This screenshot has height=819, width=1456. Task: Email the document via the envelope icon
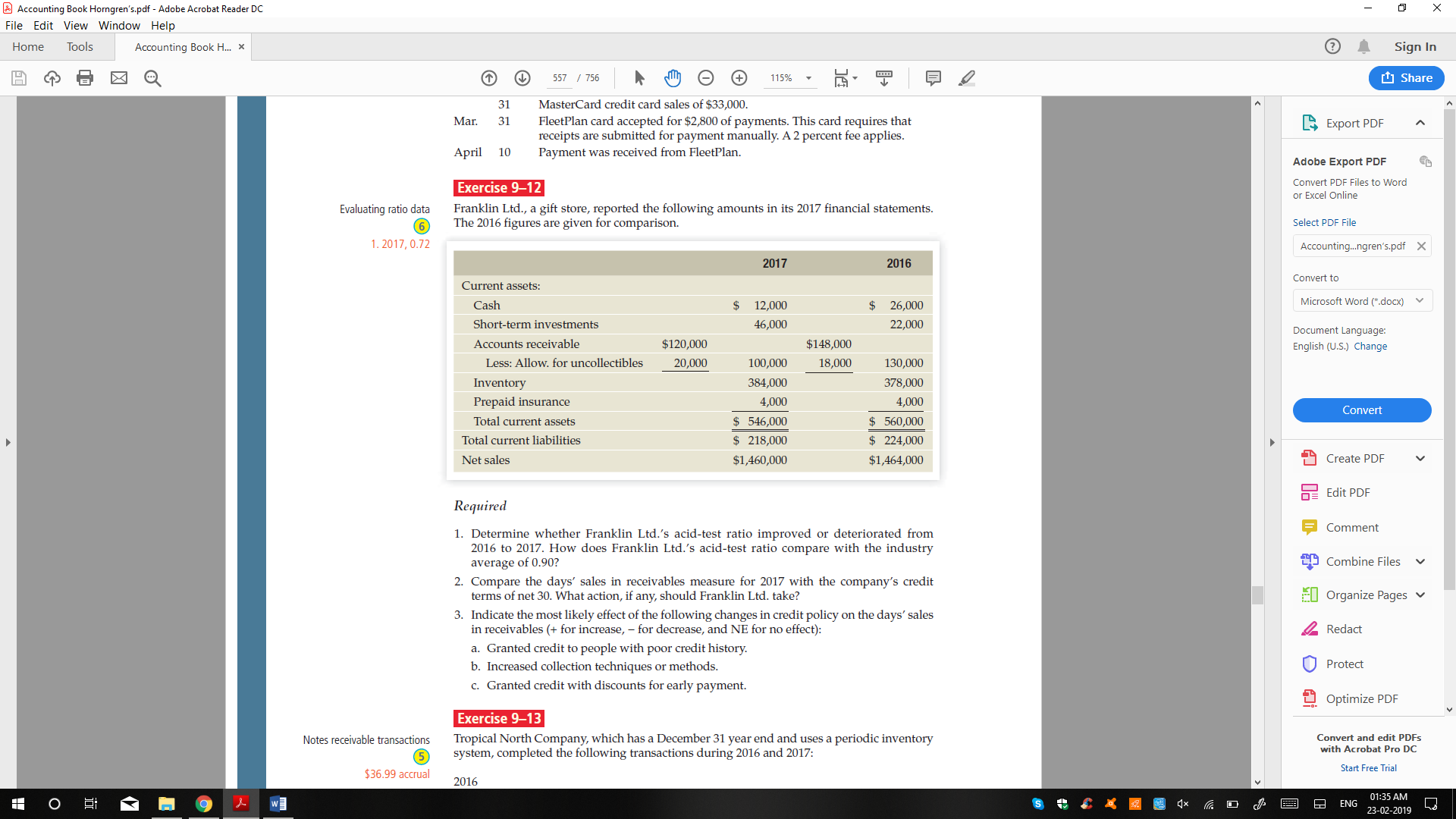(119, 77)
